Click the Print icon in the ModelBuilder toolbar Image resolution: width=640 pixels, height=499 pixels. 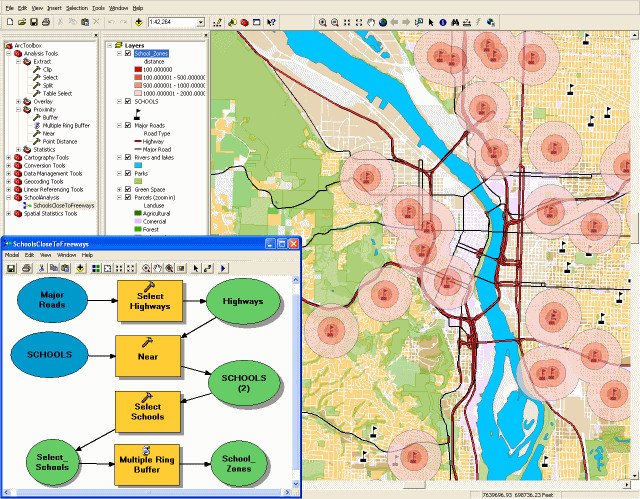(24, 268)
